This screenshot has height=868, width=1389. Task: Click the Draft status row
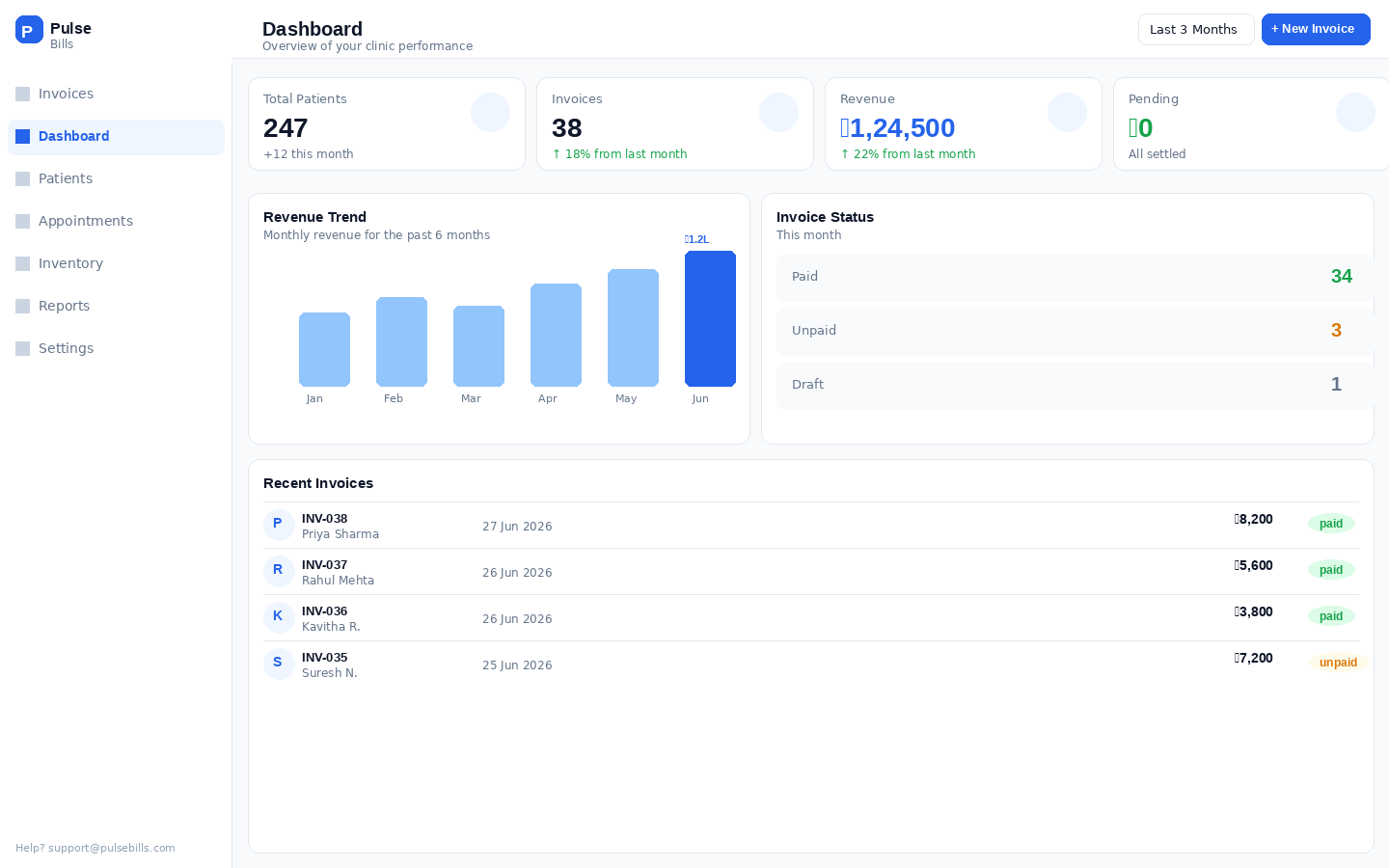(x=1075, y=386)
